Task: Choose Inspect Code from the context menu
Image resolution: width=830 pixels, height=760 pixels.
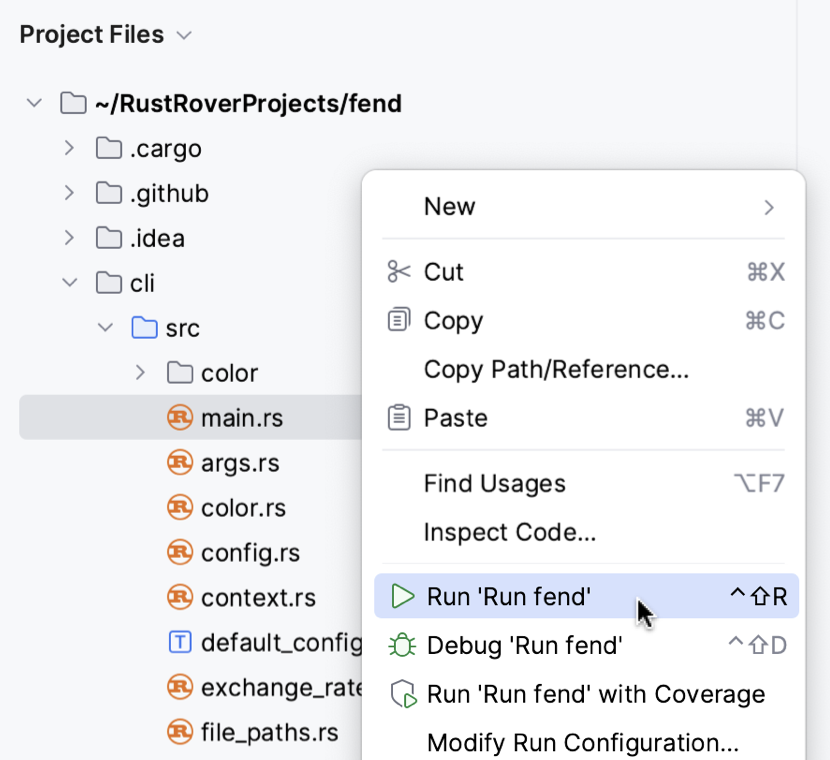Action: [510, 532]
